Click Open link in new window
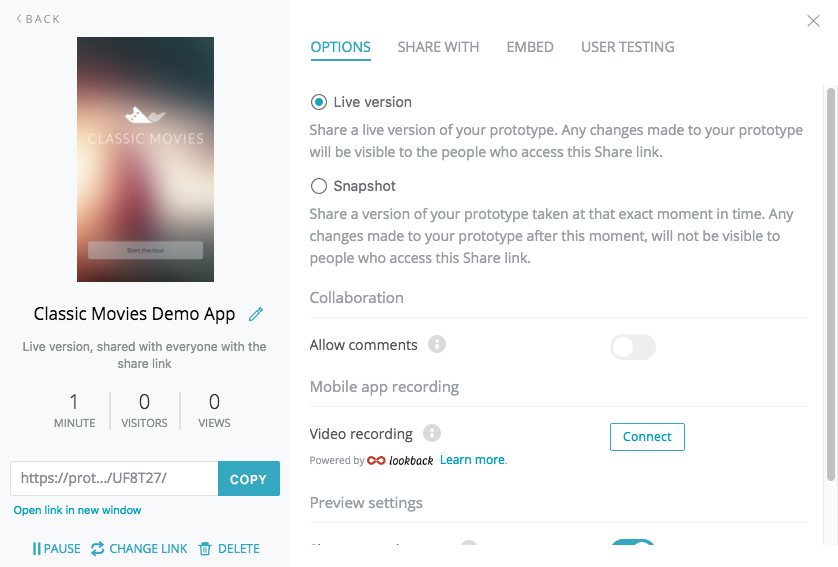This screenshot has height=567, width=838. [77, 510]
